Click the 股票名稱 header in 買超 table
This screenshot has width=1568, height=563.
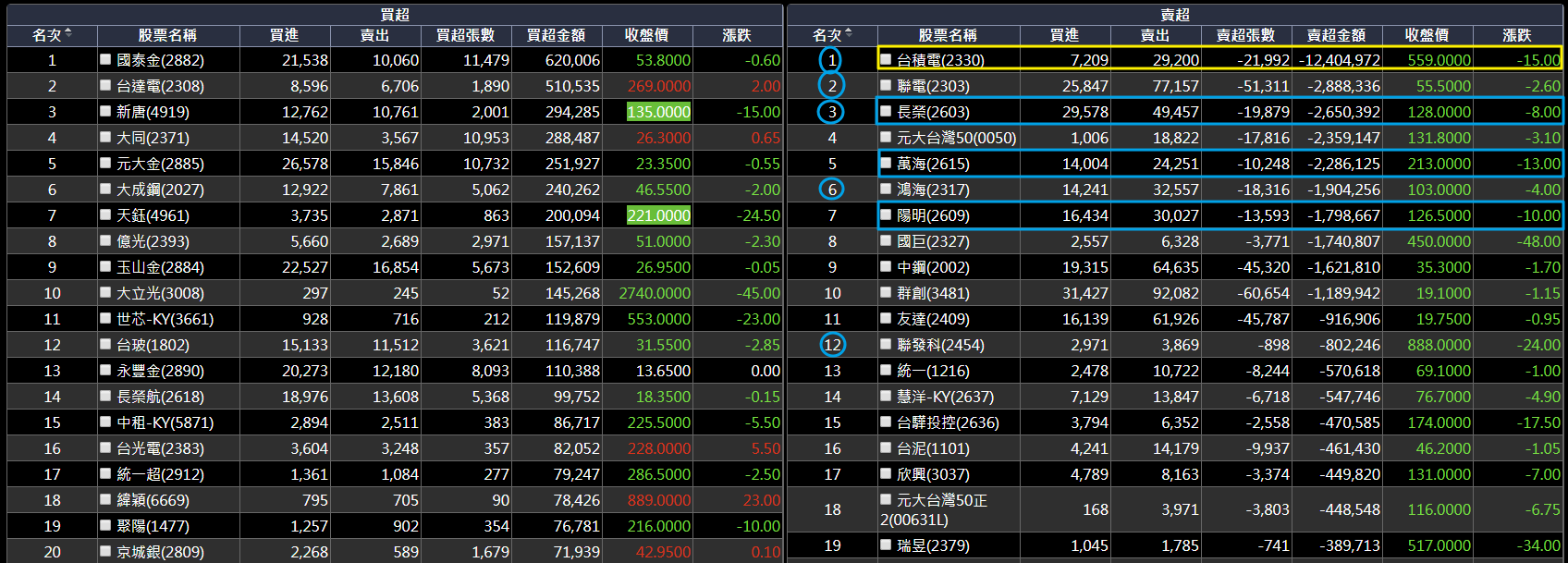(167, 35)
